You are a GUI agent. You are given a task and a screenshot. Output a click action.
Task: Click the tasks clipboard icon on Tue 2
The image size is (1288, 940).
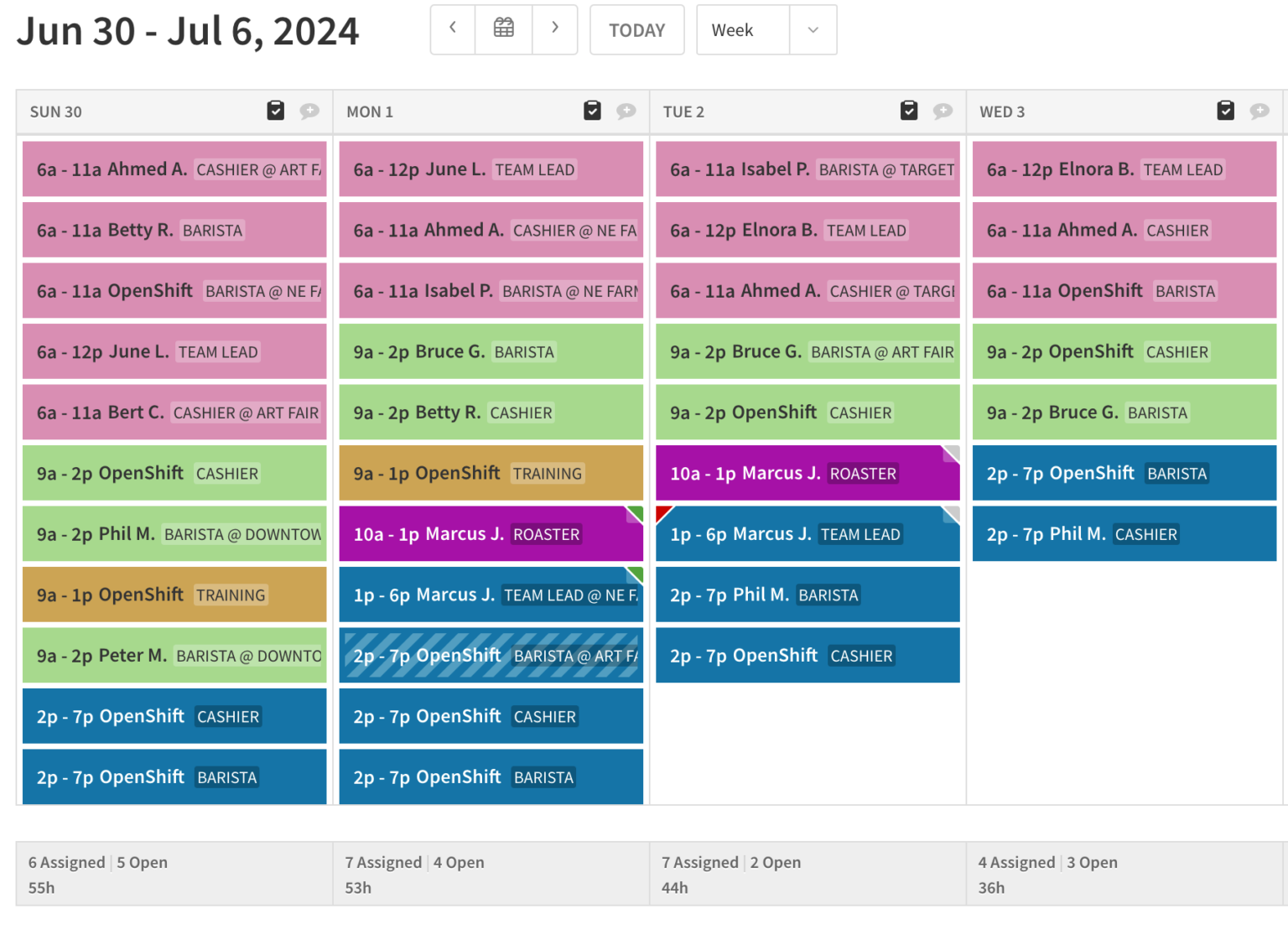point(909,110)
